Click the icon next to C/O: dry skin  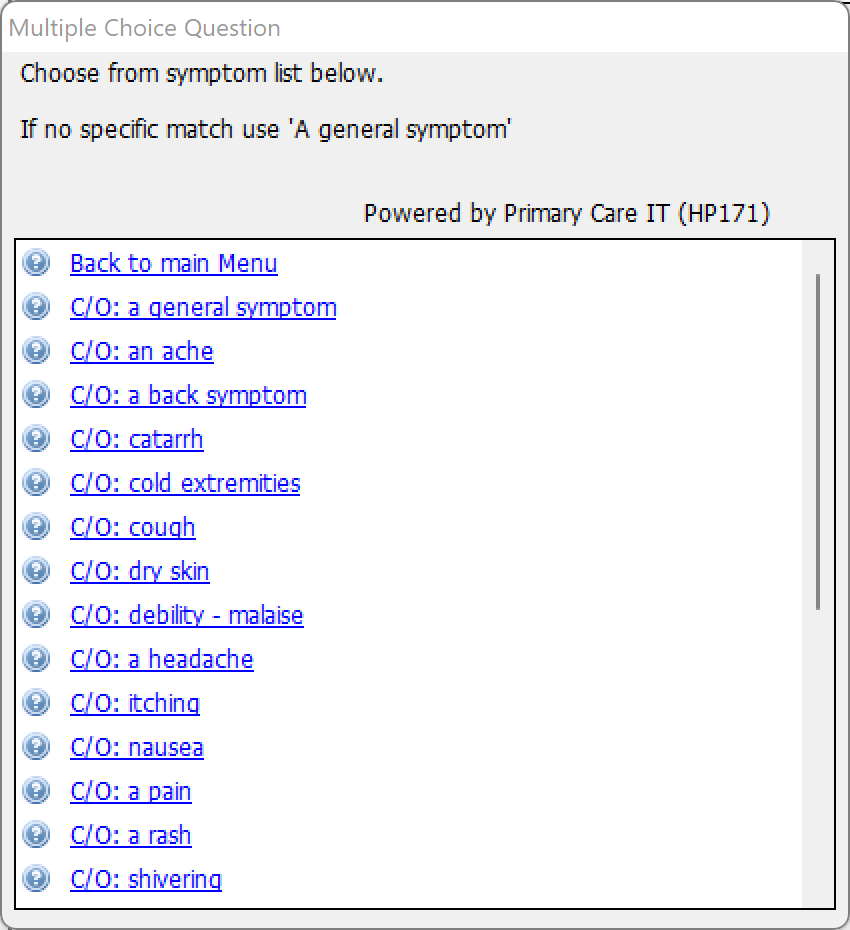pyautogui.click(x=36, y=571)
